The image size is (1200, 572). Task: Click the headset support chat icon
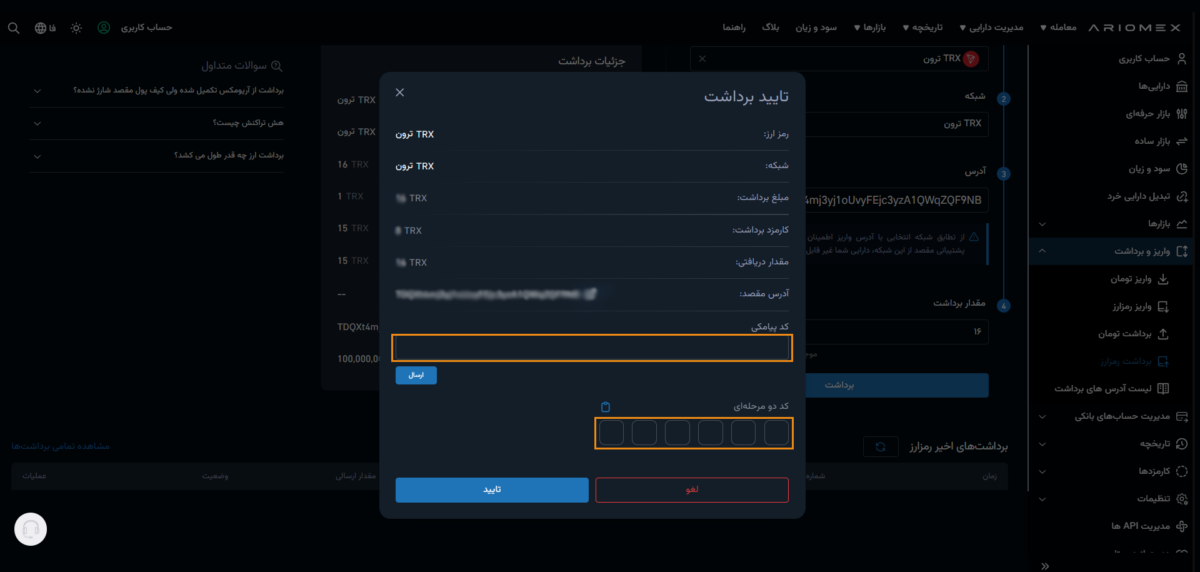click(31, 529)
